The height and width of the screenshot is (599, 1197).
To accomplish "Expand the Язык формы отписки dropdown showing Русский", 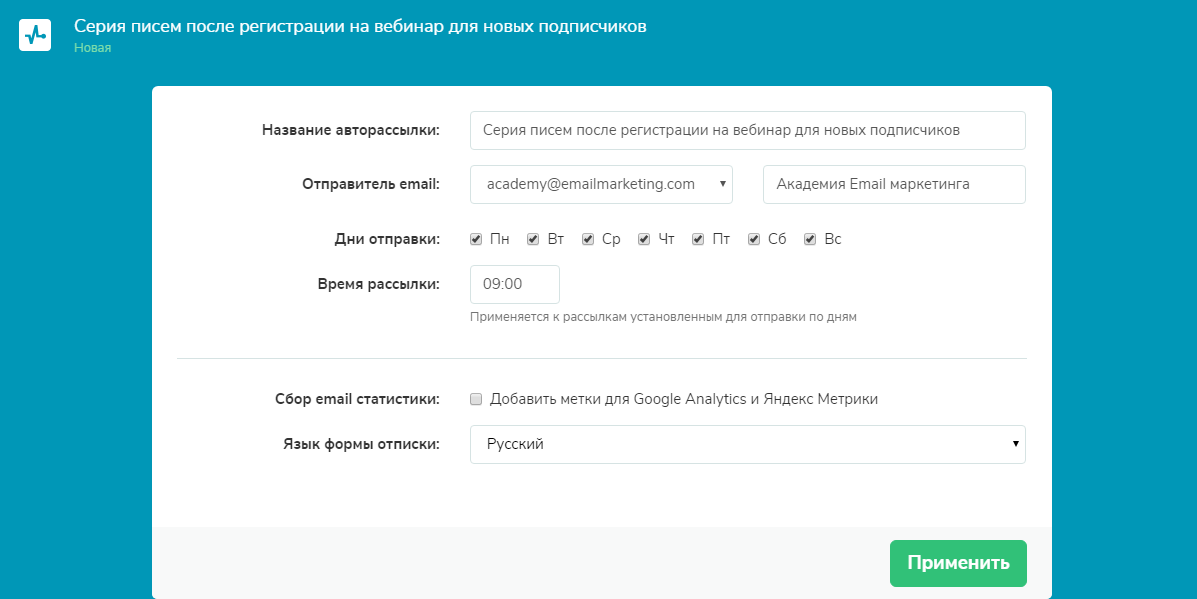I will coord(748,444).
